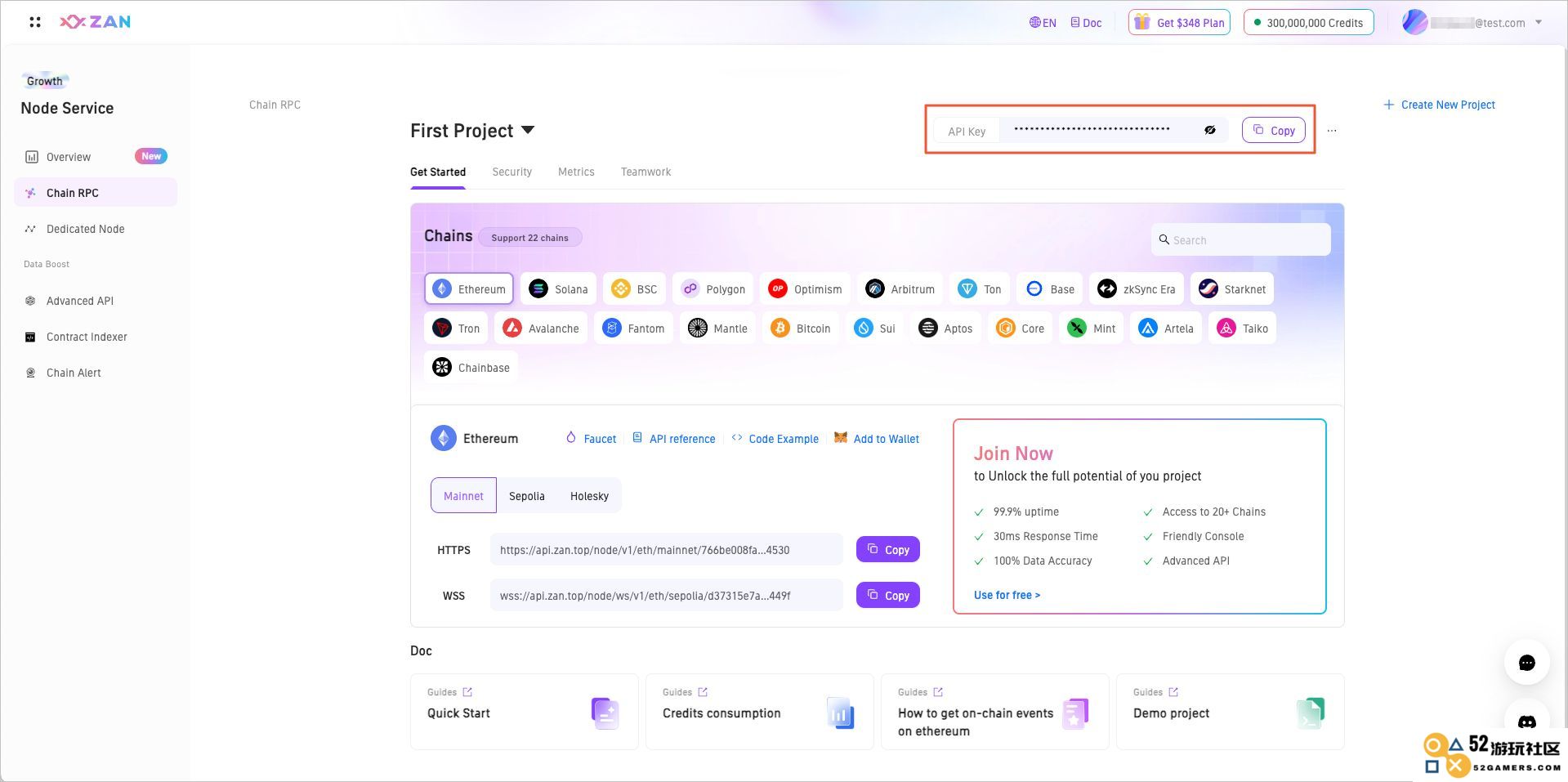Expand First Project dropdown
This screenshot has height=782, width=1568.
528,130
